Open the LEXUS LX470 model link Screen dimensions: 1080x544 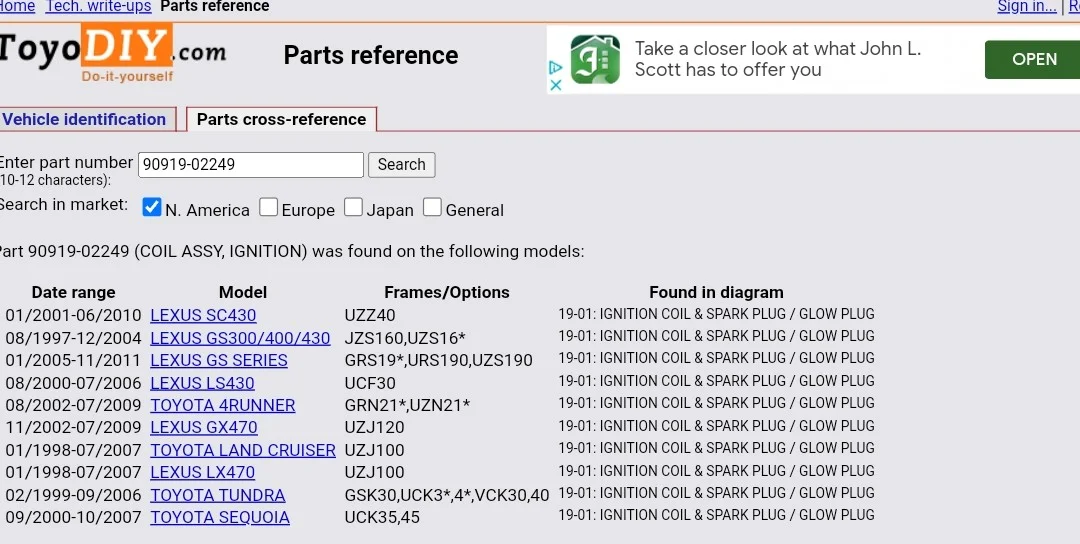(x=202, y=472)
